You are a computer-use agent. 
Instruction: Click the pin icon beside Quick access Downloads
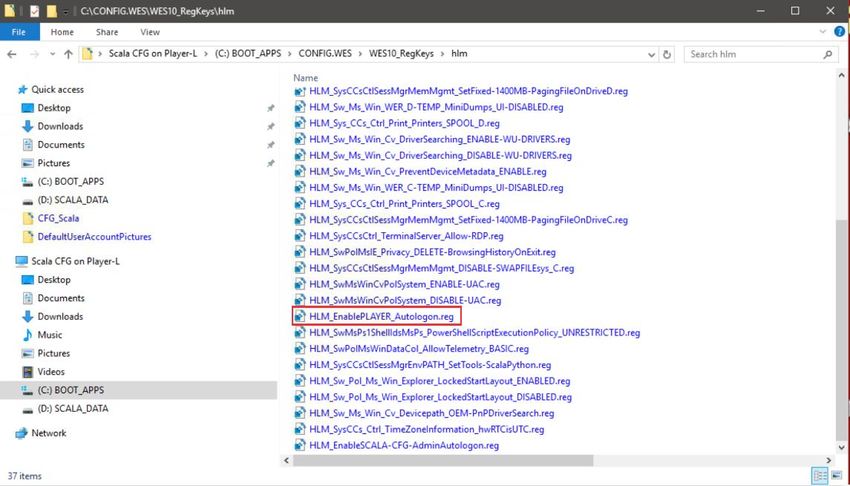pyautogui.click(x=270, y=127)
